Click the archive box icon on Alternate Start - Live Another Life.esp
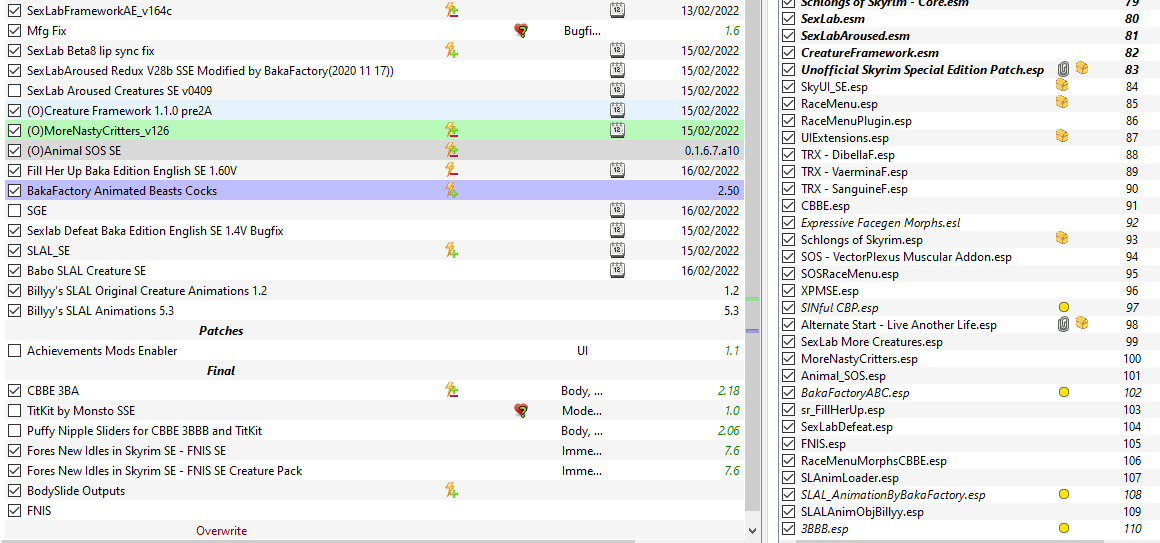Screen dimensions: 1160x543 click(x=1082, y=323)
